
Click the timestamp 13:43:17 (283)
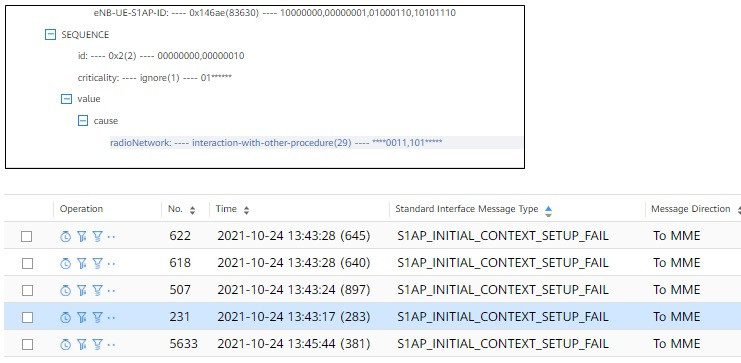point(293,316)
